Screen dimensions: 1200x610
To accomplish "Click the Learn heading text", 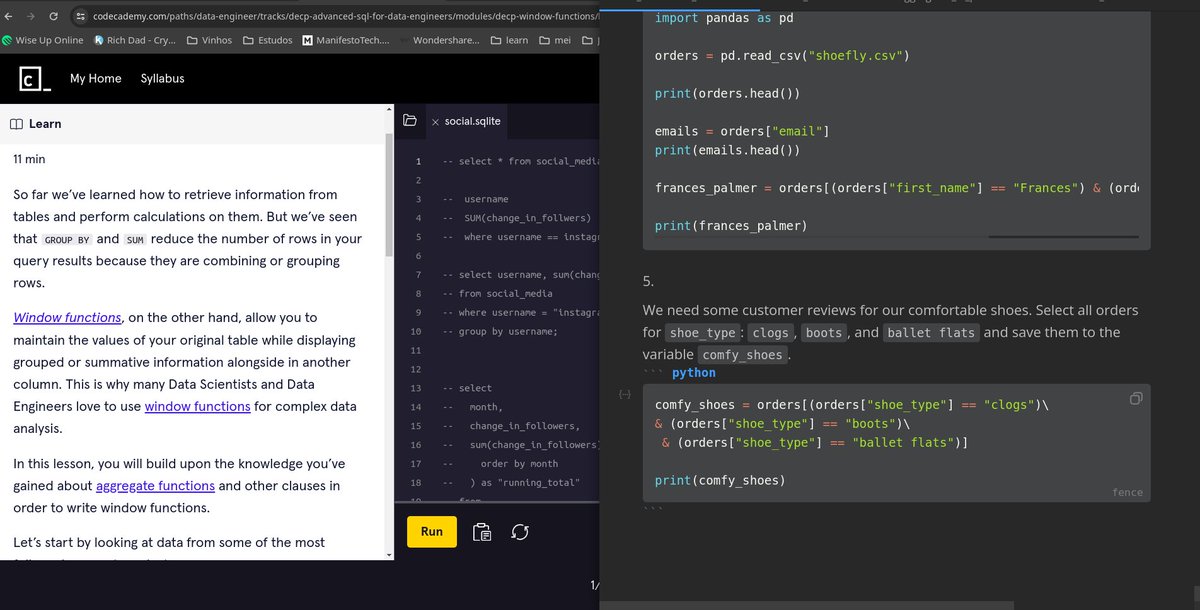I will tap(45, 124).
